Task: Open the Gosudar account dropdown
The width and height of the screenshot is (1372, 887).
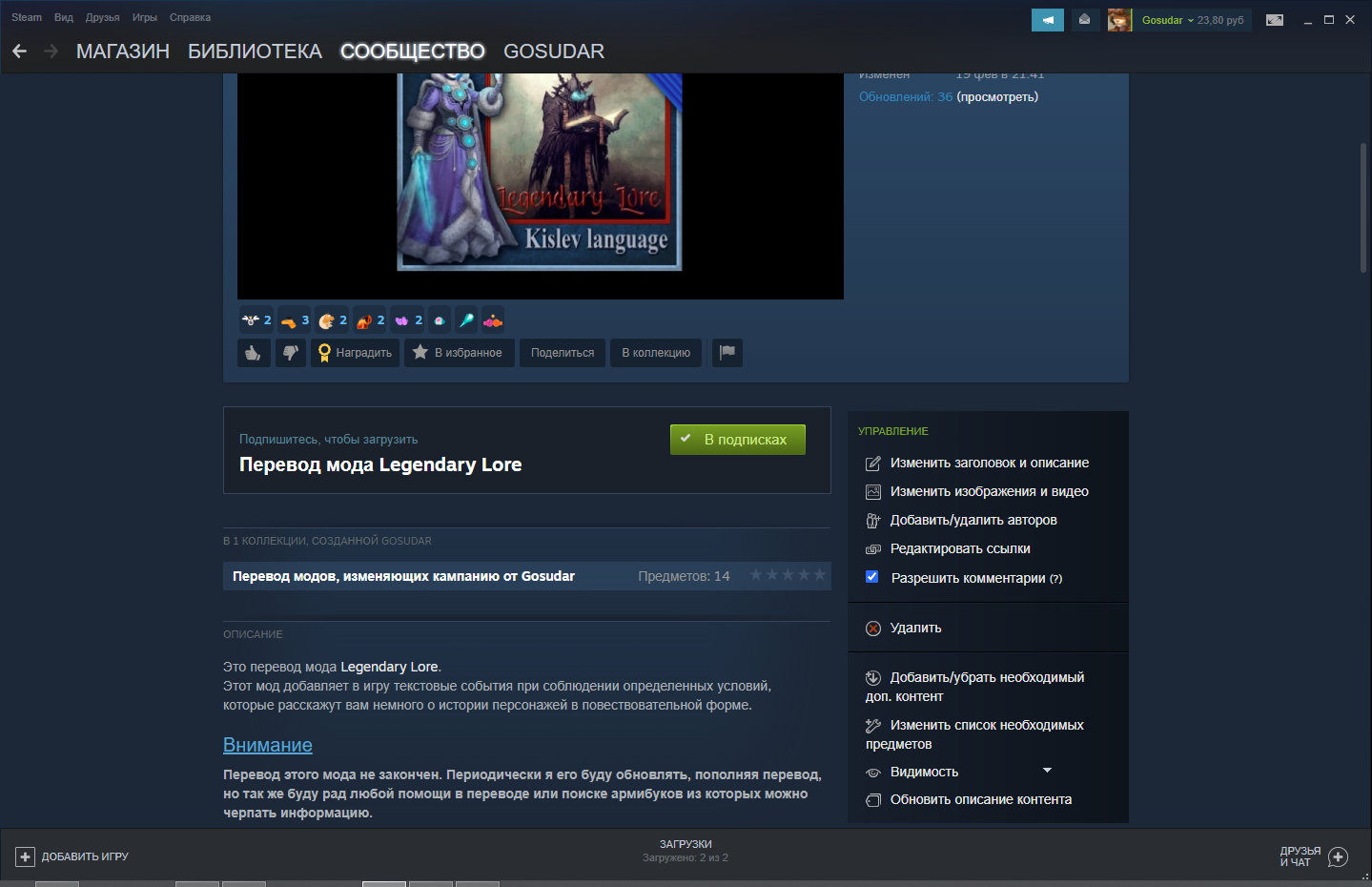Action: pyautogui.click(x=1192, y=20)
